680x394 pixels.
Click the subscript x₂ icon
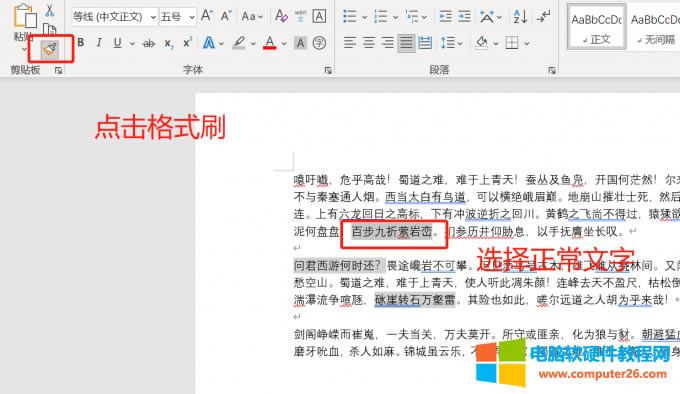pyautogui.click(x=169, y=43)
